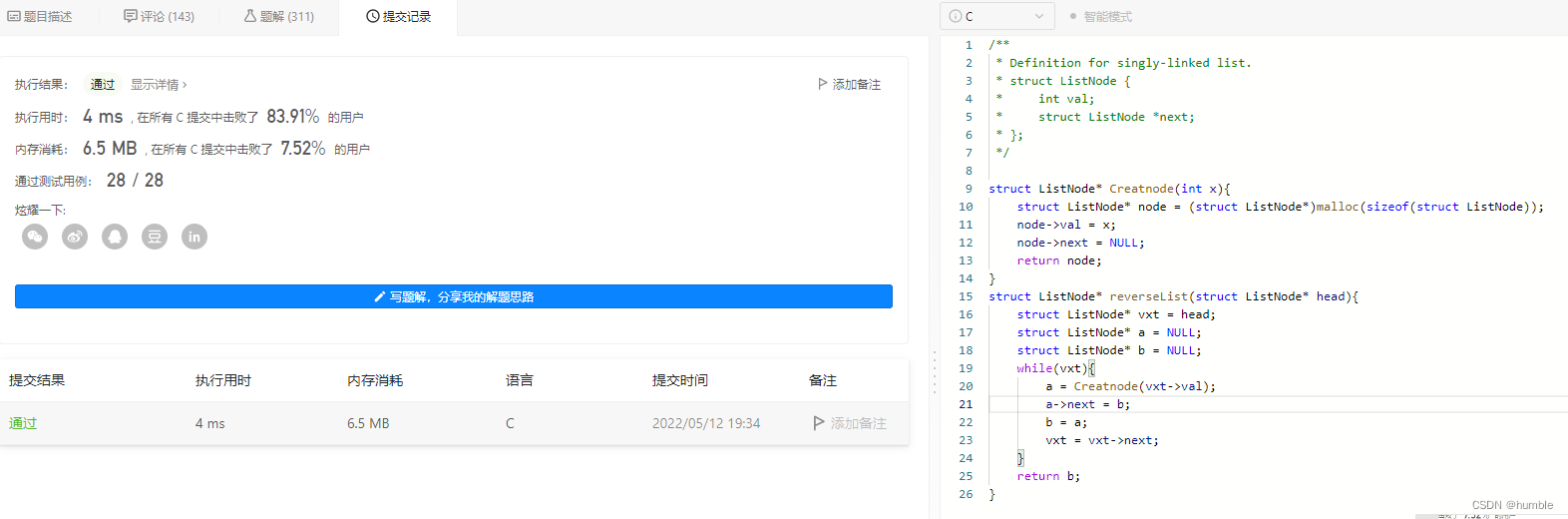
Task: Click the 内存消耗 column header
Action: pos(375,380)
